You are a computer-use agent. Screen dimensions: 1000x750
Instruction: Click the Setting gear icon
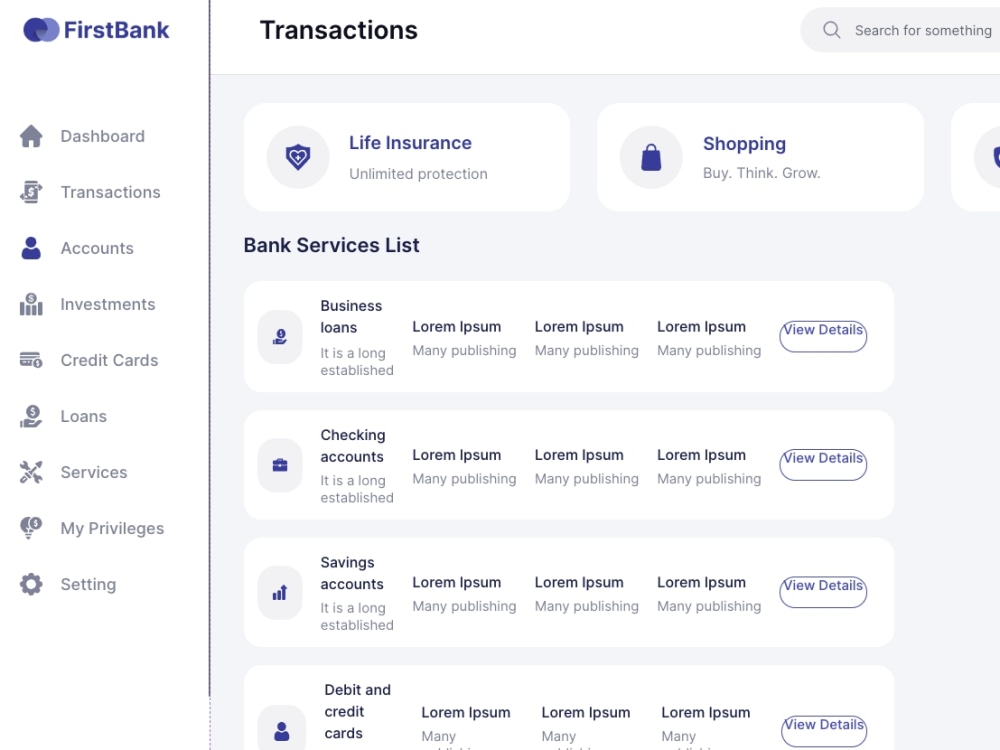pos(31,584)
